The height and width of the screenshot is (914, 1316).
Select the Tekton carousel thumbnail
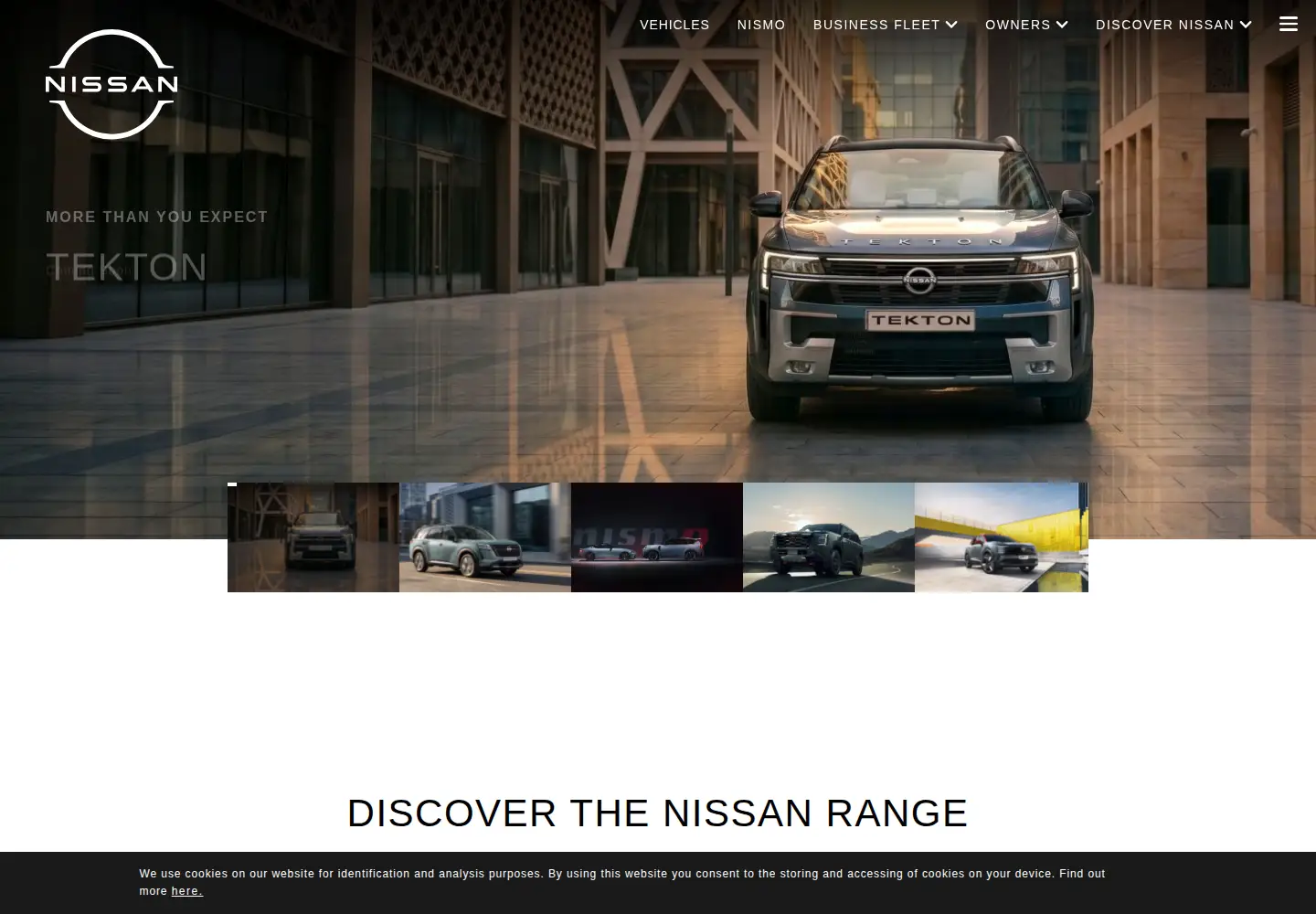tap(313, 537)
